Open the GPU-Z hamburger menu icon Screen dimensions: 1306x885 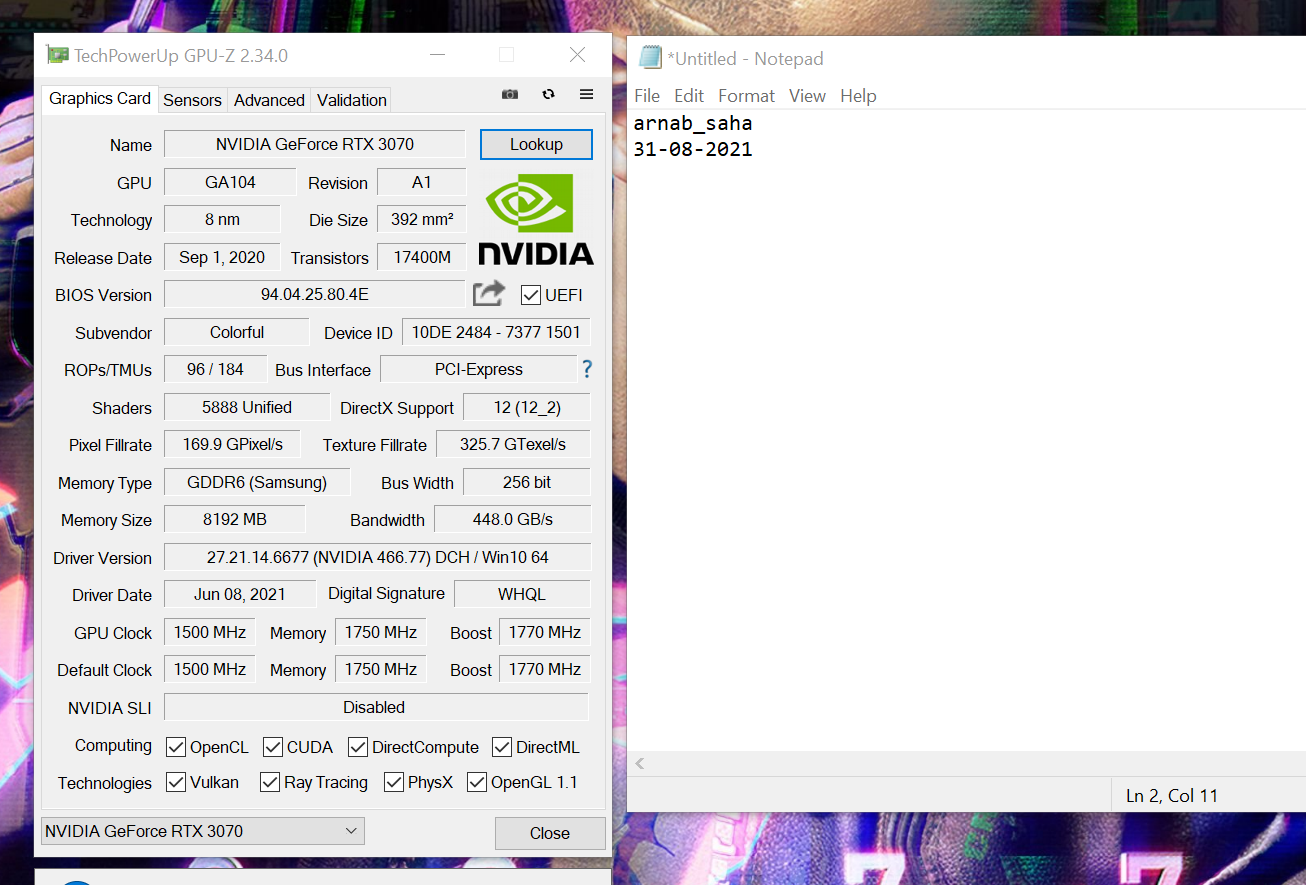[x=587, y=94]
